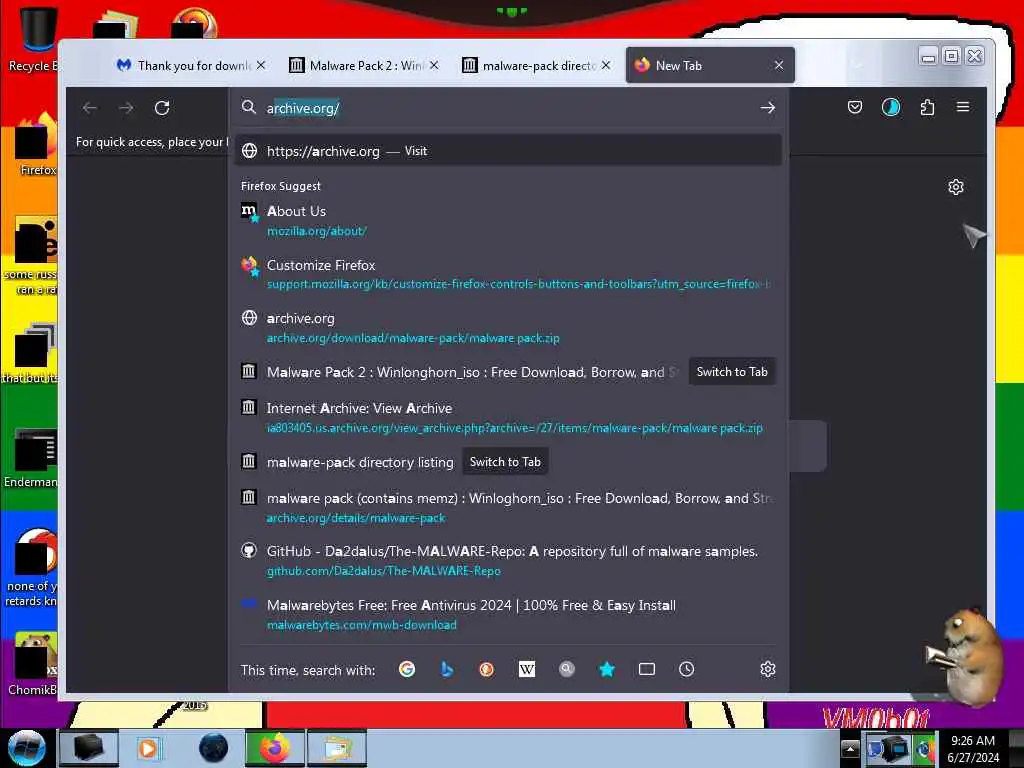Viewport: 1024px width, 768px height.
Task: Click the gray magnifier search engine icon
Action: [567, 669]
